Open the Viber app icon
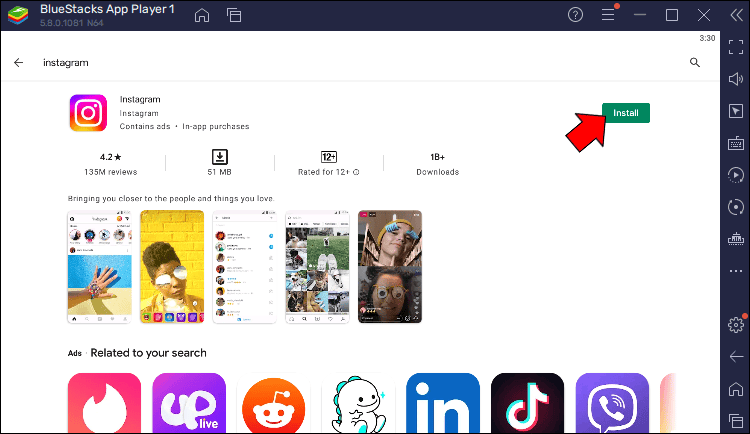The width and height of the screenshot is (750, 434). pyautogui.click(x=612, y=403)
